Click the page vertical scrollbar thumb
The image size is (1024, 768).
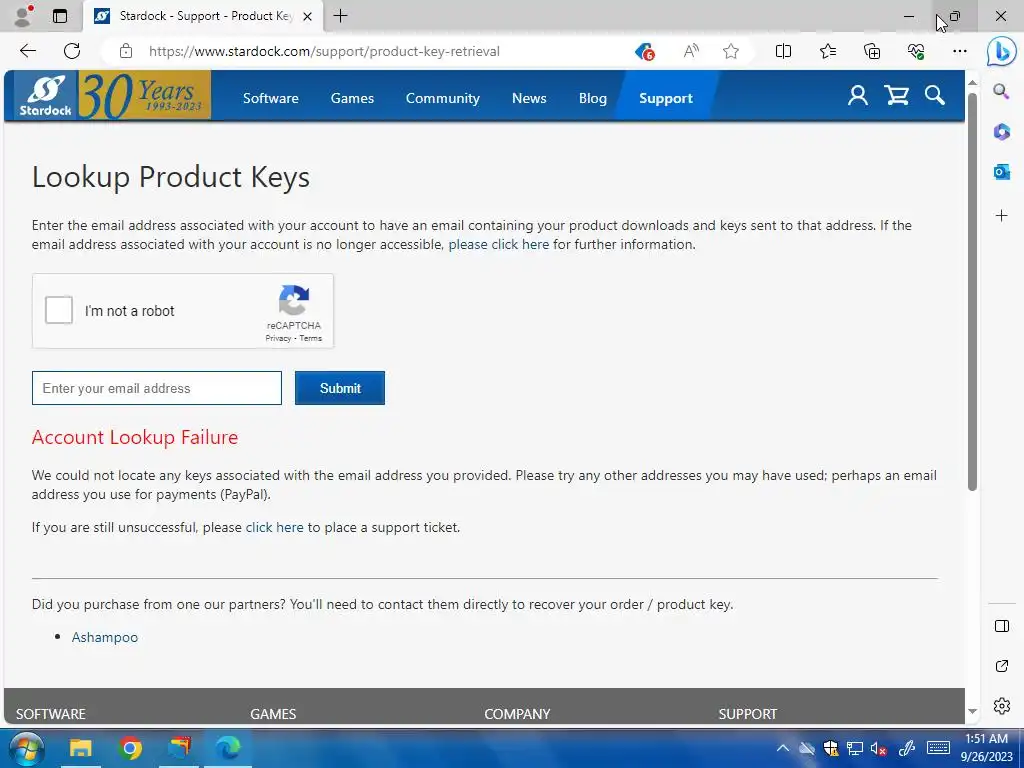pos(972,291)
